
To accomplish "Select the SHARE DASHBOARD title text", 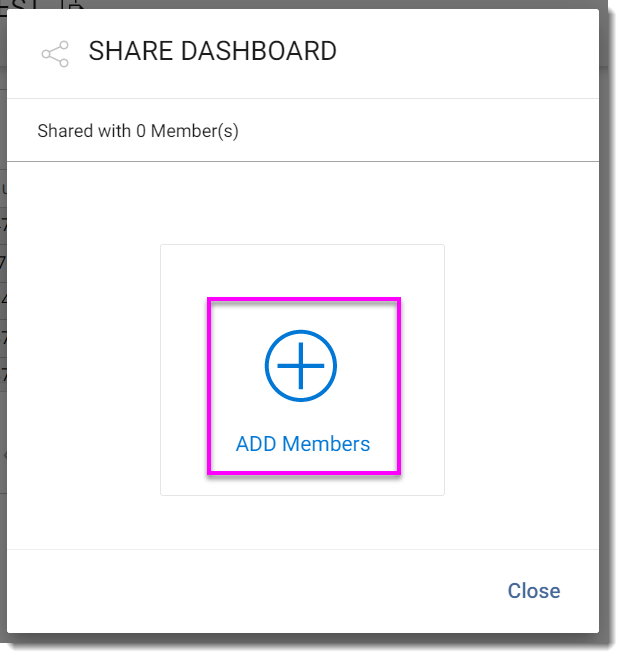I will 212,52.
